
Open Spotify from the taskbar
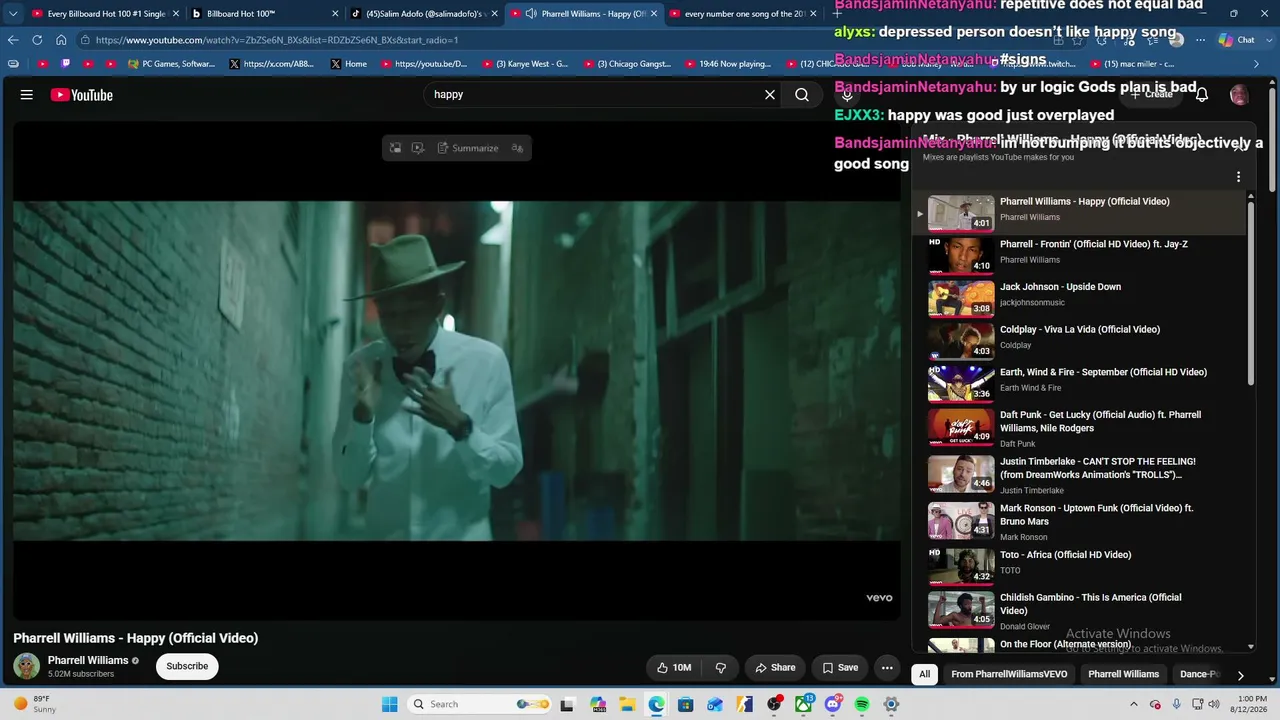(x=862, y=704)
